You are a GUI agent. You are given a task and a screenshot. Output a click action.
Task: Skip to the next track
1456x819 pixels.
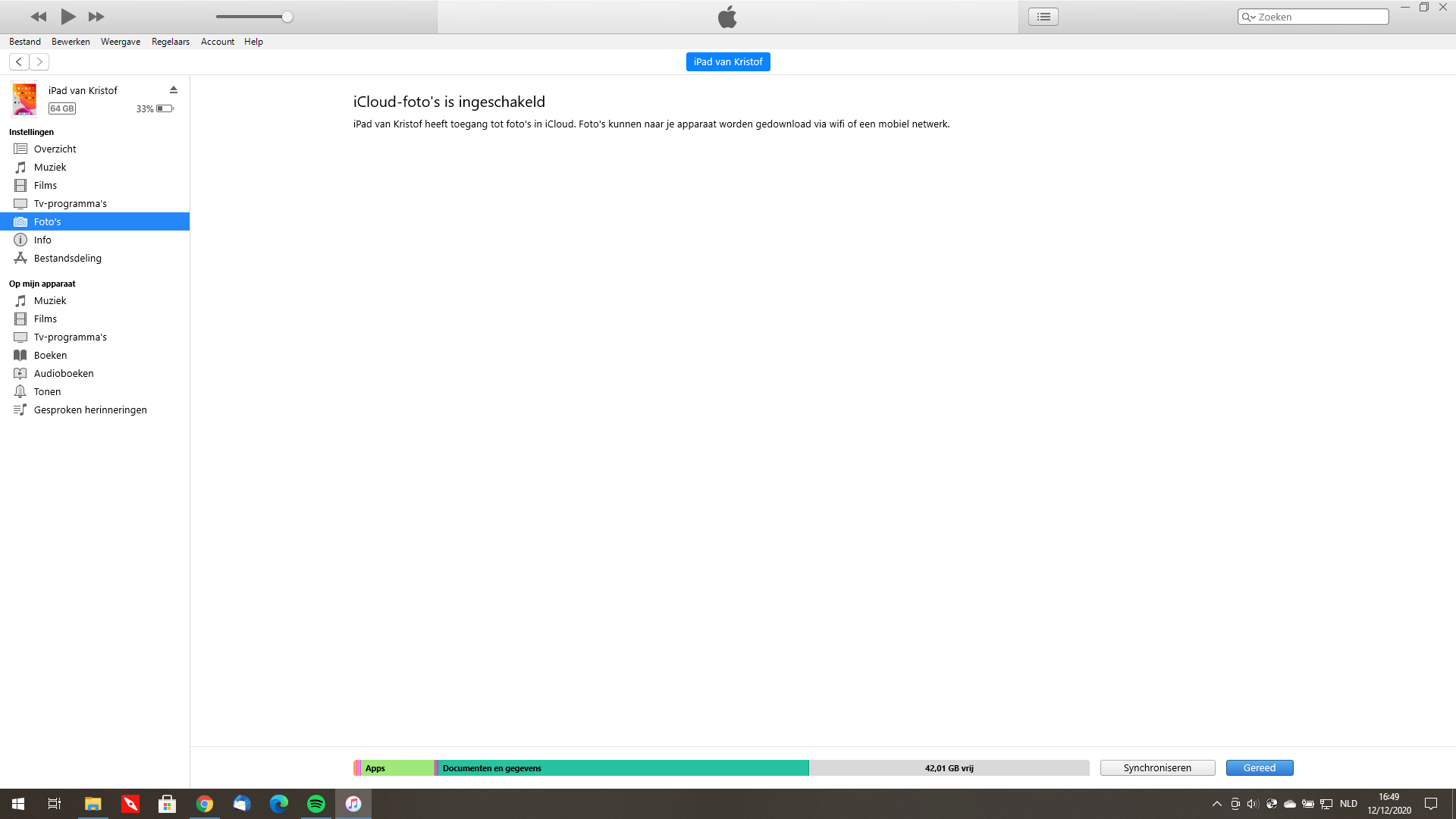coord(96,17)
